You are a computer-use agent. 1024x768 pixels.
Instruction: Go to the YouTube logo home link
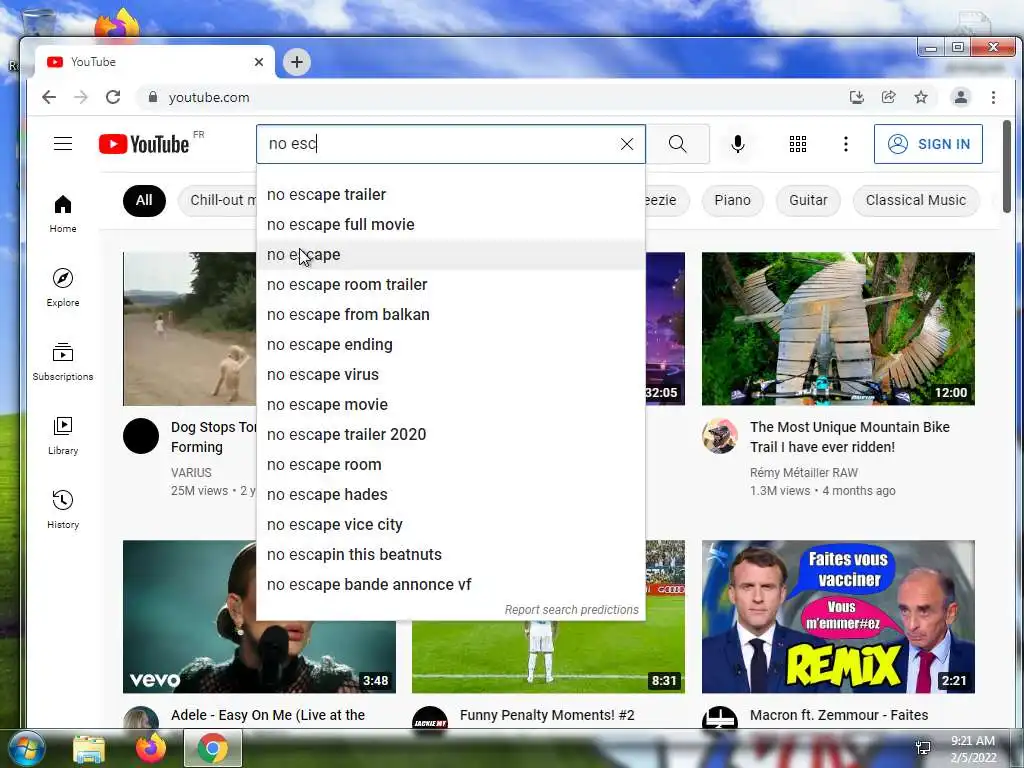(x=144, y=144)
